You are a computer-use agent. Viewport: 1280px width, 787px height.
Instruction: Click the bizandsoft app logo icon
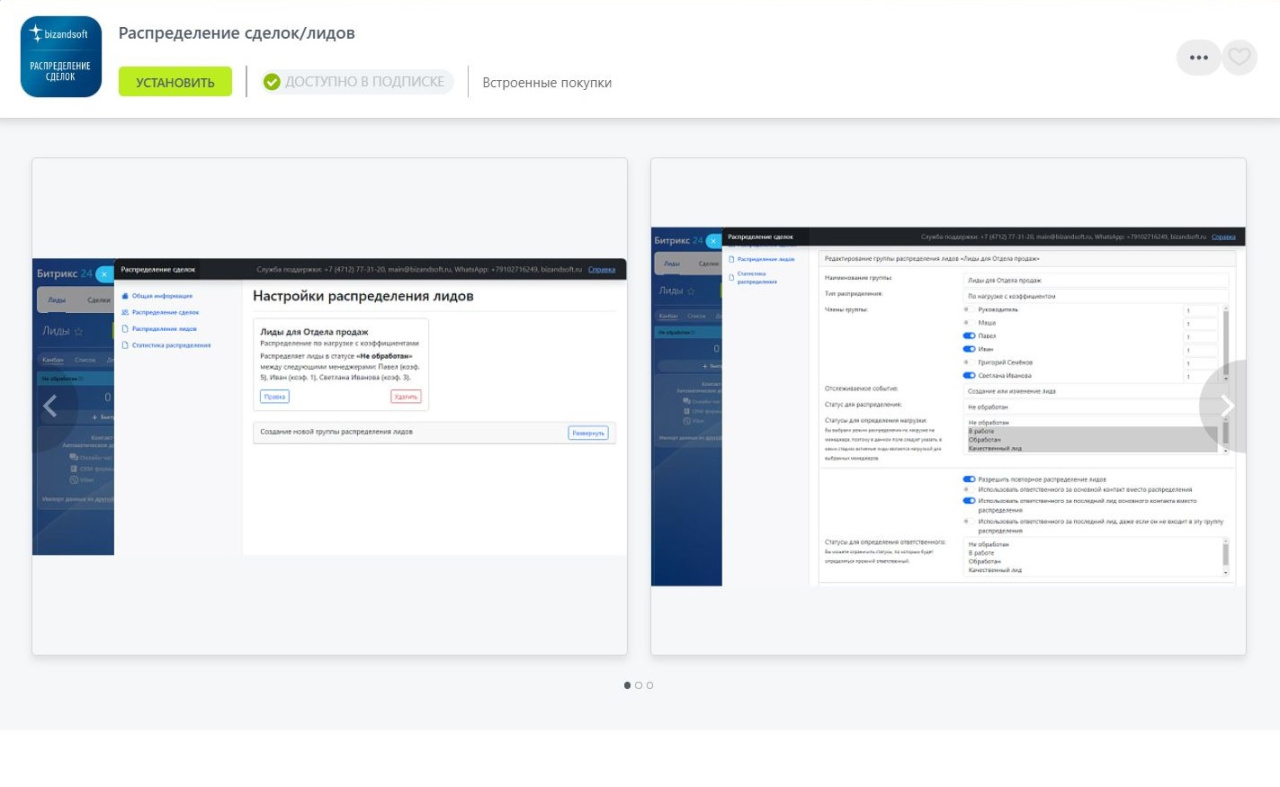click(x=61, y=56)
